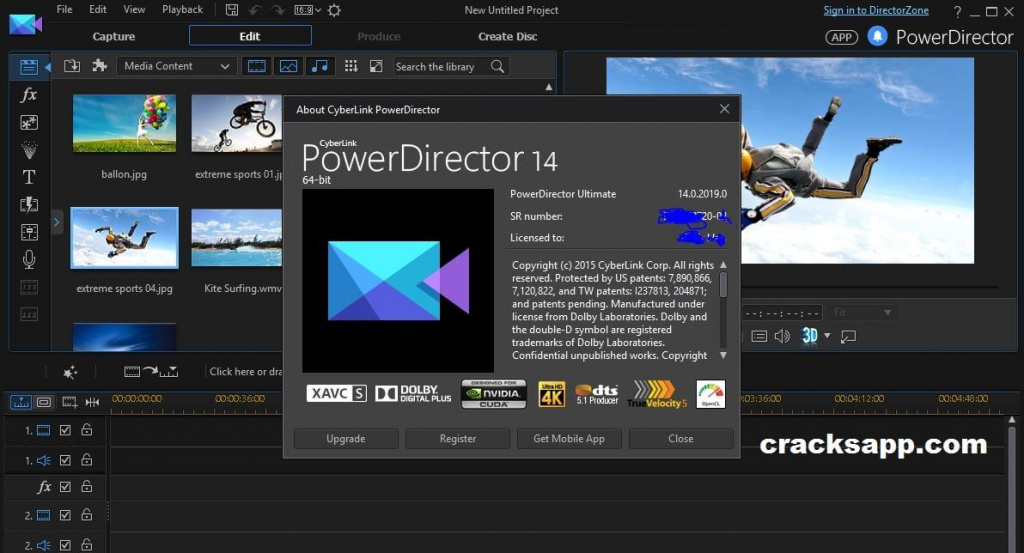Open the PiP Objects Room icon
The image size is (1024, 553).
tap(29, 123)
